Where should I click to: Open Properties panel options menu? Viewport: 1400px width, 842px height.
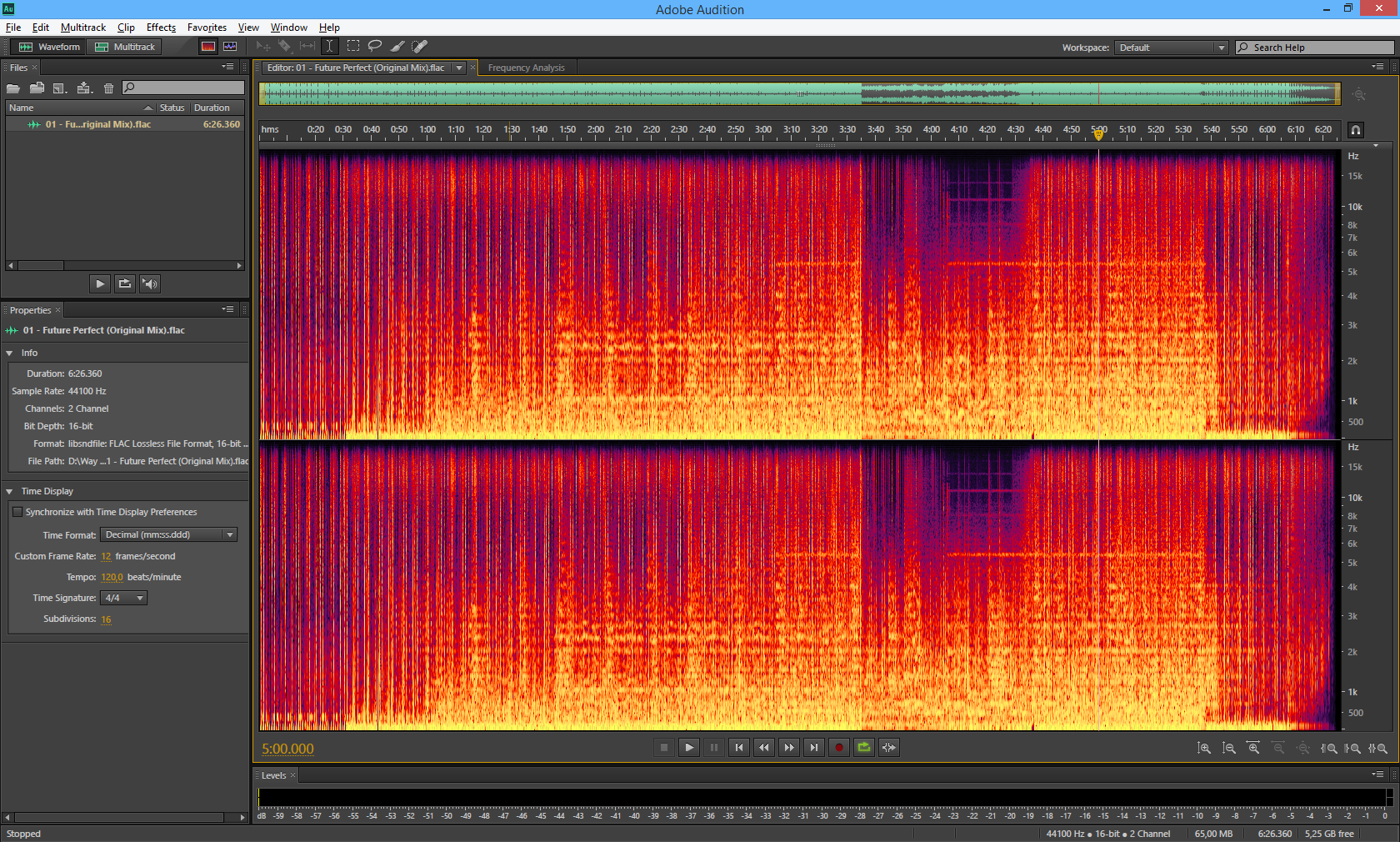coord(227,309)
